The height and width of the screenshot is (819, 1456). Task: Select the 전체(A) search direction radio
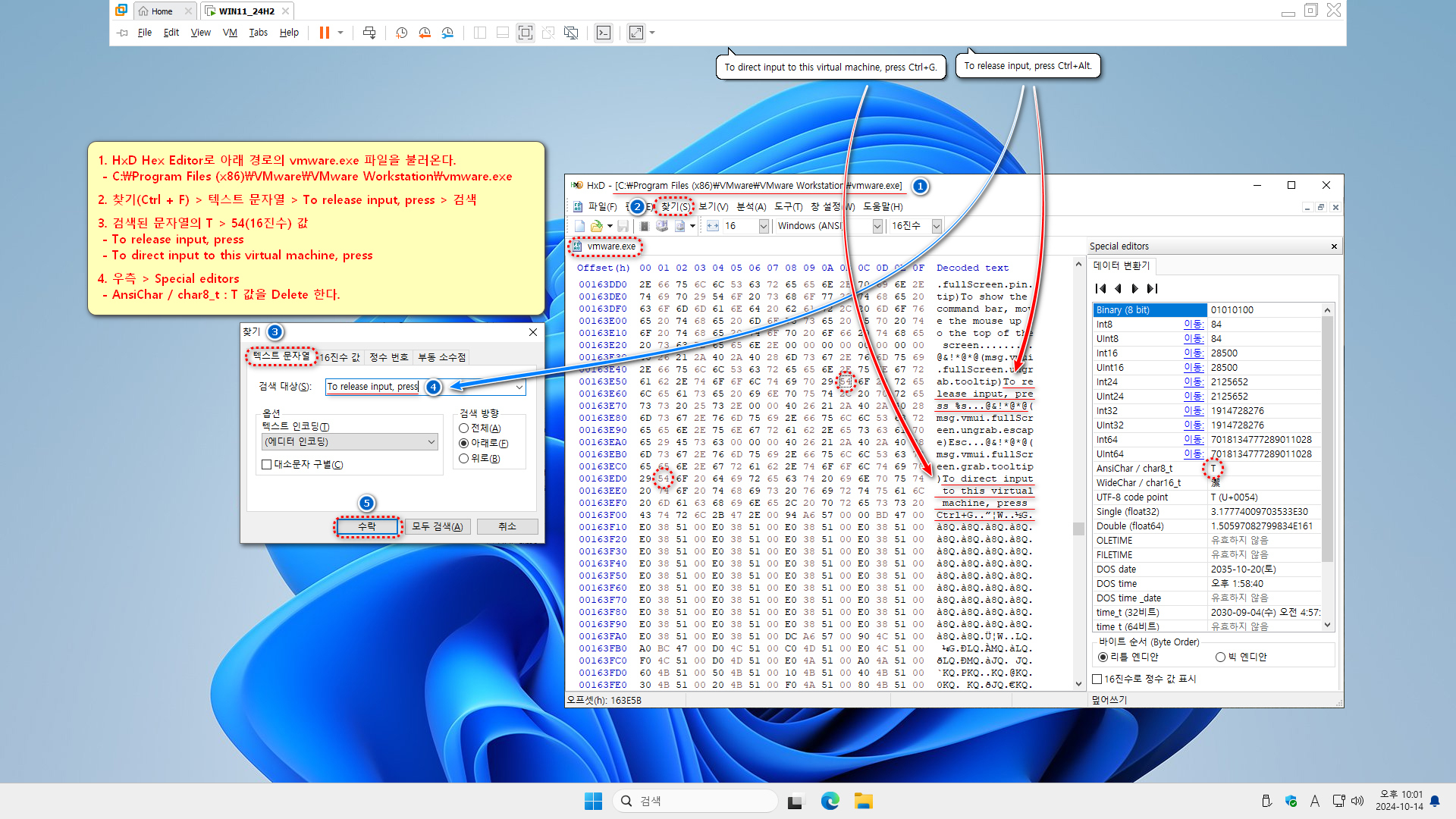click(464, 428)
